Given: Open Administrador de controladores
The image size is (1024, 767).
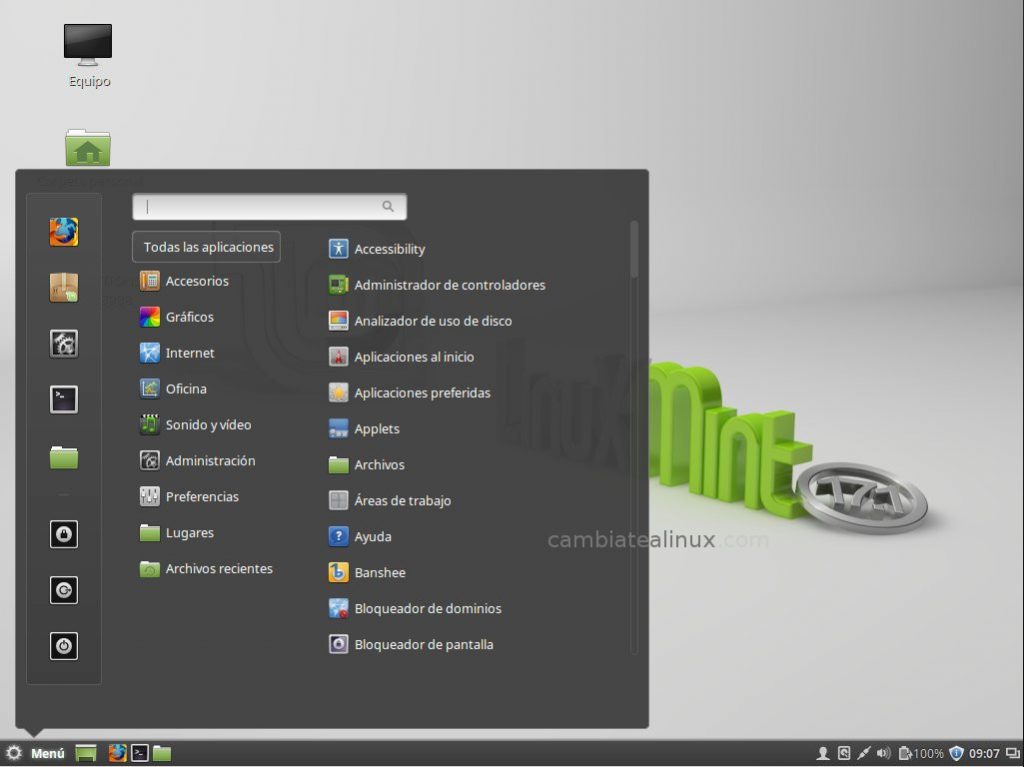Looking at the screenshot, I should tap(449, 285).
